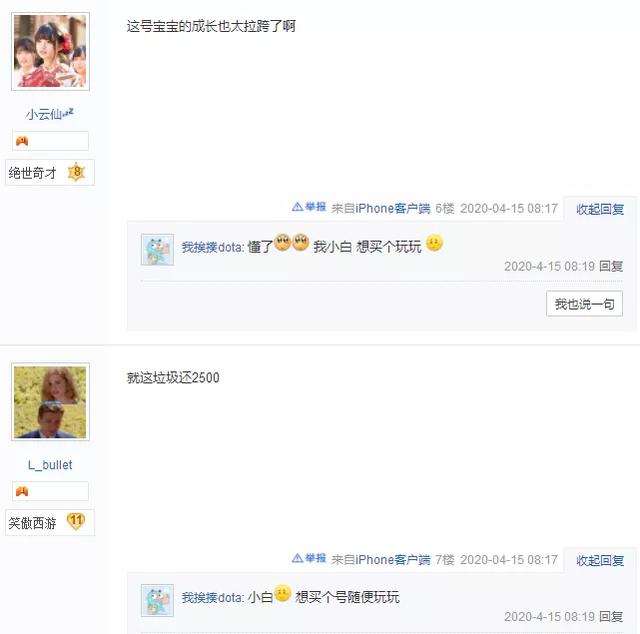Open 小云仙's avatar picture
640x634 pixels.
point(50,51)
